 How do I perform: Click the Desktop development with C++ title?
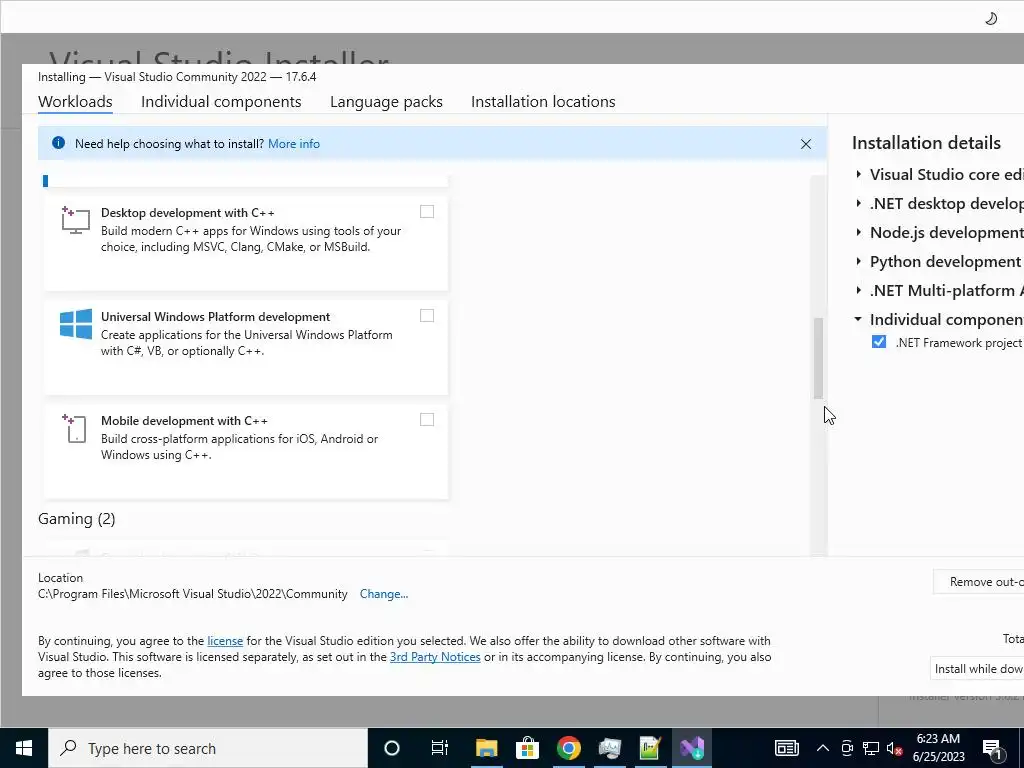point(187,213)
